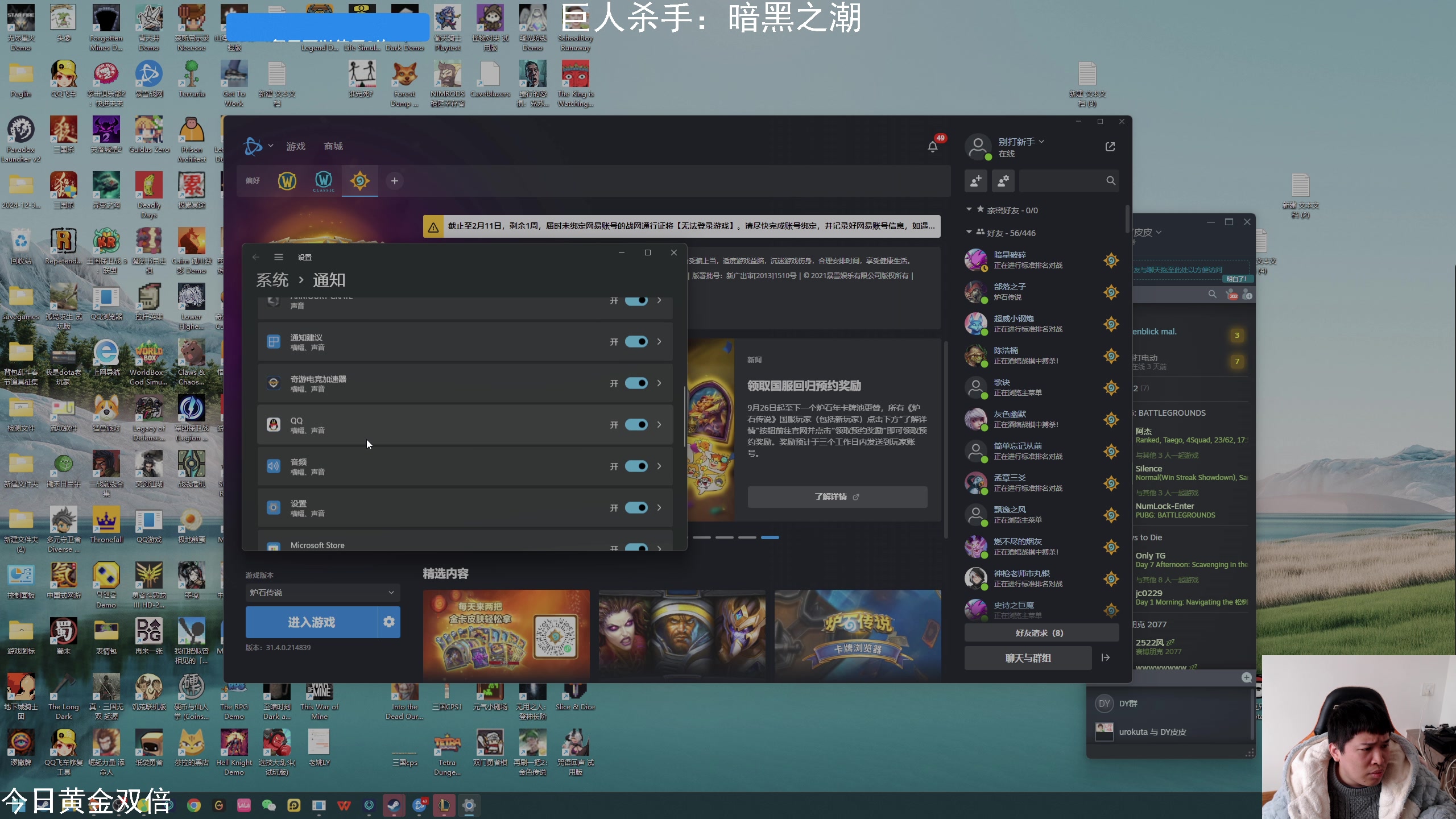Go back in the Settings window
Image resolution: width=1456 pixels, height=819 pixels.
click(x=256, y=257)
